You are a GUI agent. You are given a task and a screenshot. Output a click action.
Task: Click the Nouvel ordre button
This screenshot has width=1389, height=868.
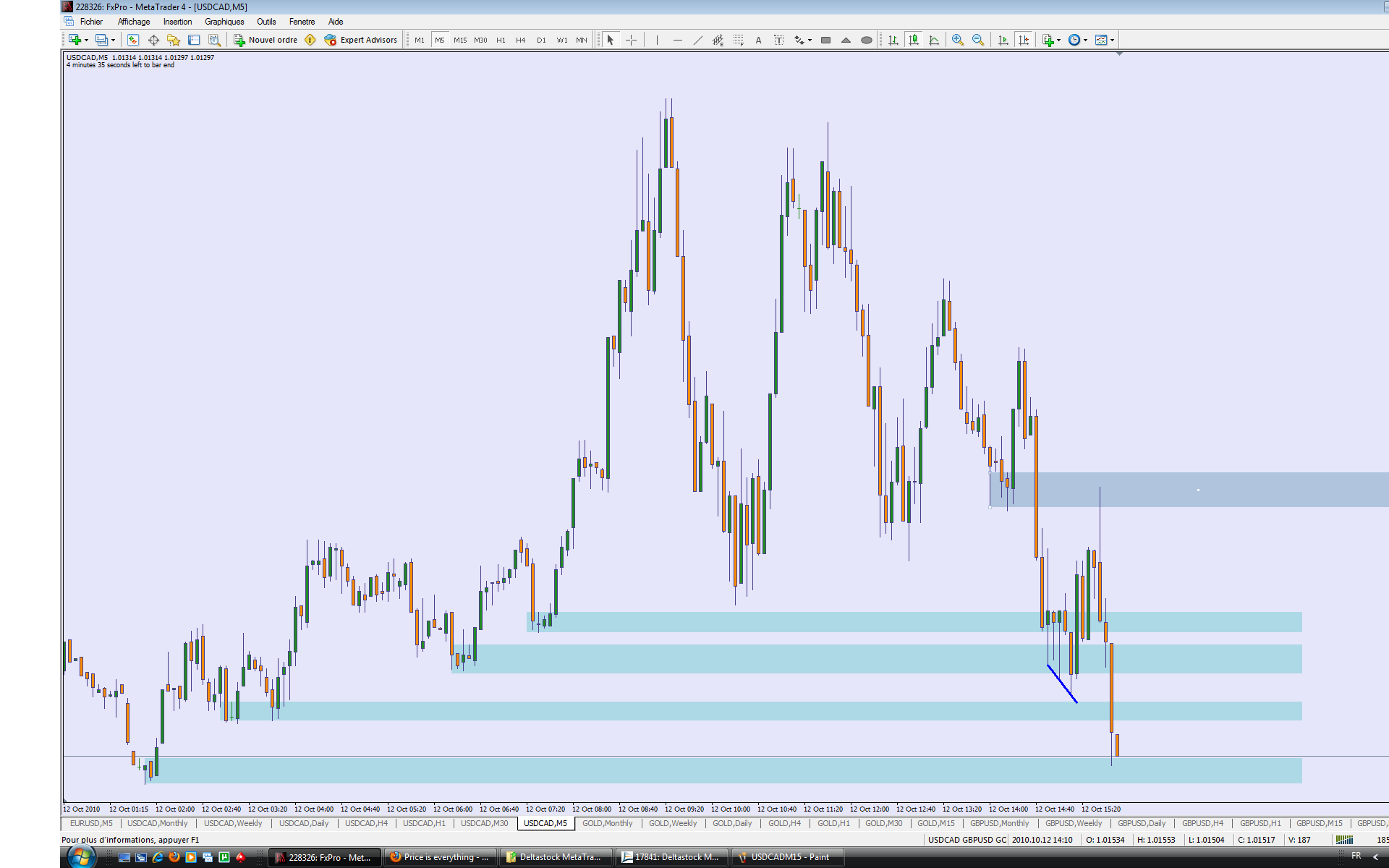point(266,40)
